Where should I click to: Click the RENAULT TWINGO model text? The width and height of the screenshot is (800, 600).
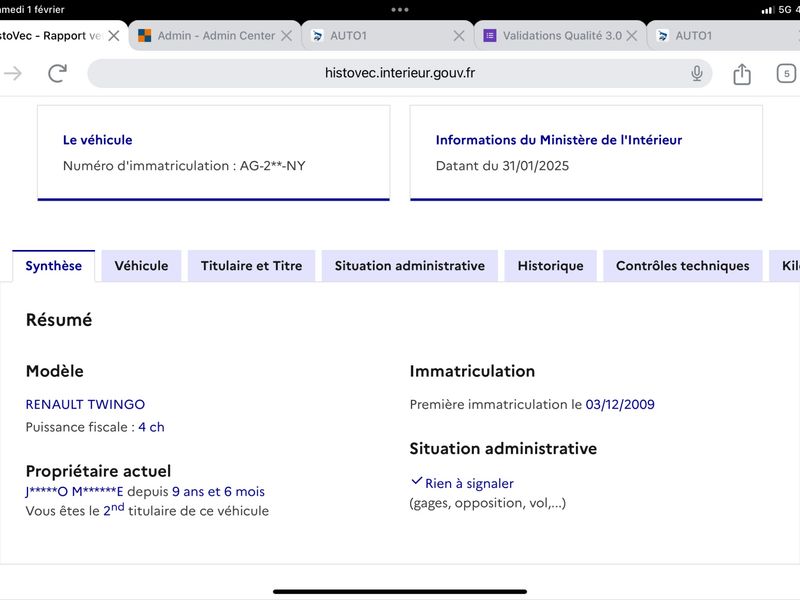tap(85, 404)
